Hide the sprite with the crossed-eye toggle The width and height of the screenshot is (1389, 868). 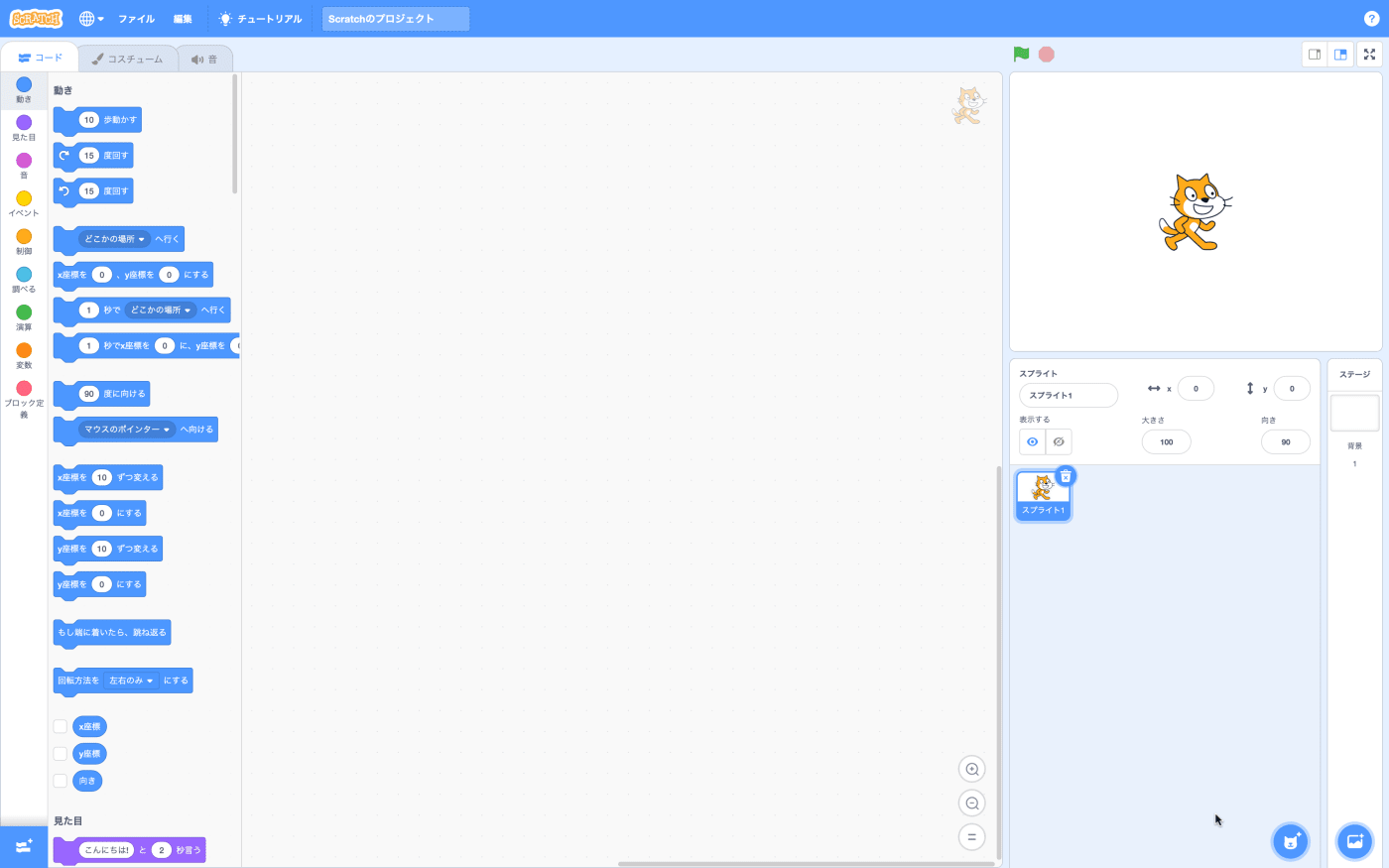click(1059, 441)
